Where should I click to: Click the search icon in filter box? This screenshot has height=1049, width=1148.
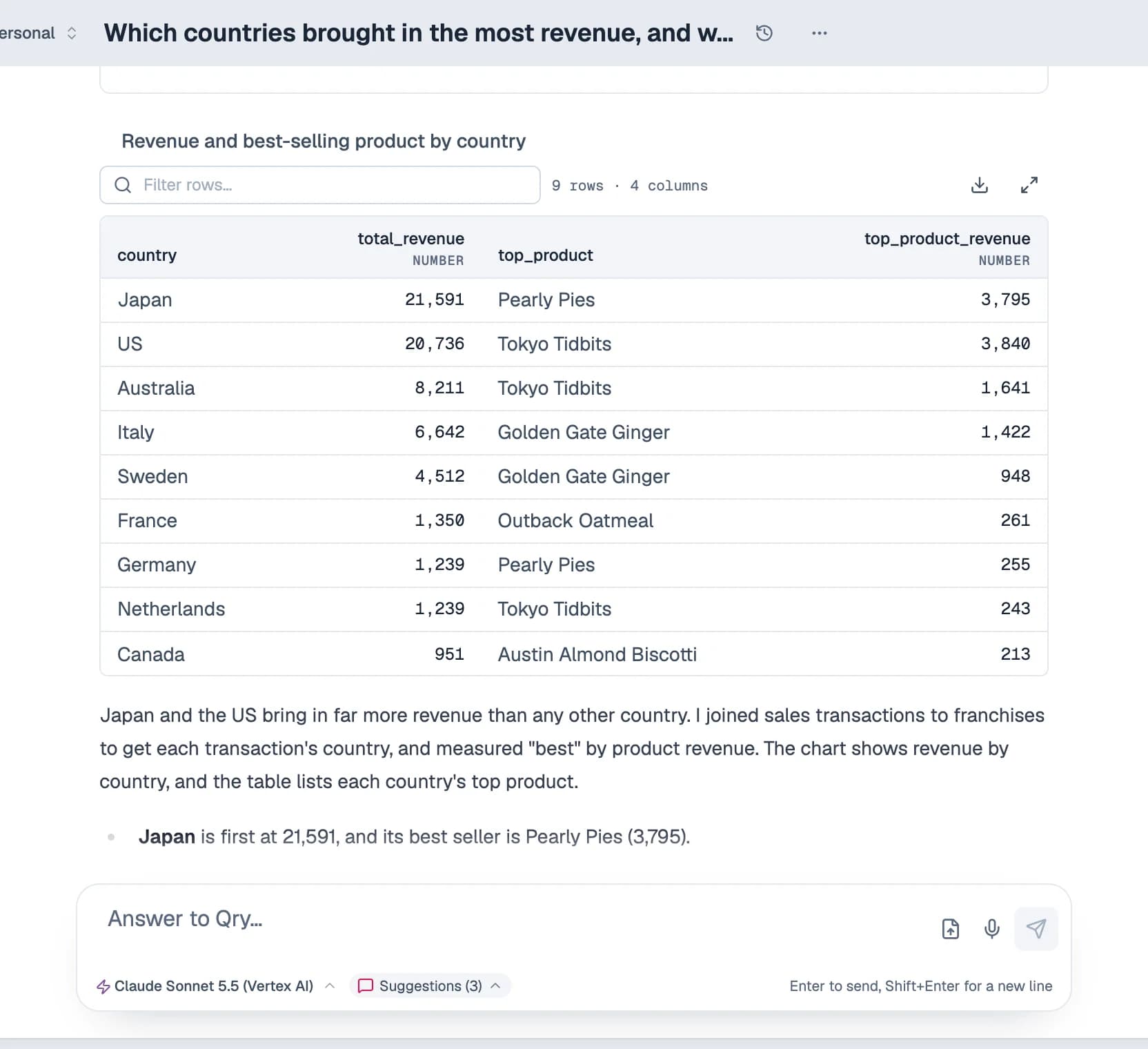point(123,185)
